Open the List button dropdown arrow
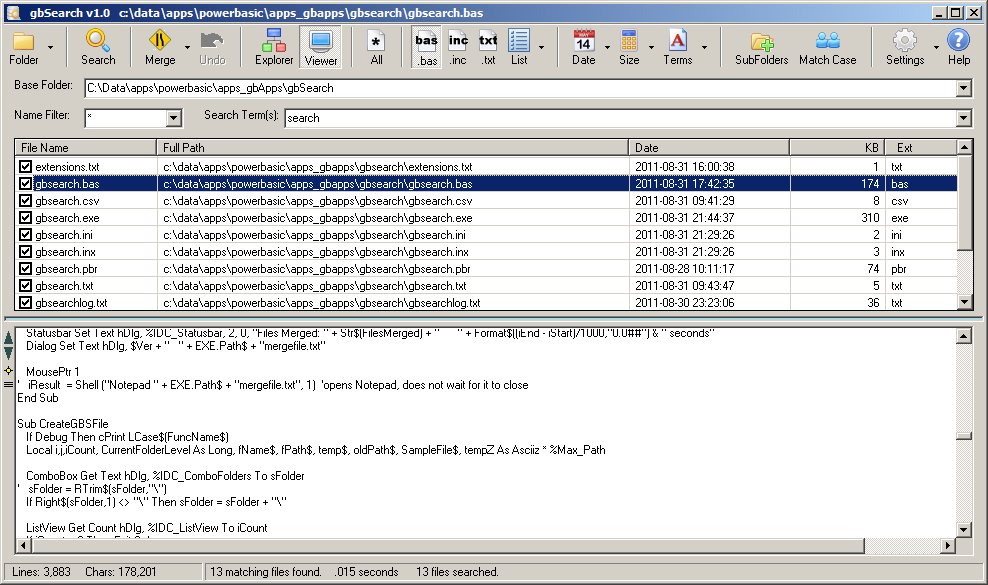This screenshot has width=988, height=585. point(541,47)
